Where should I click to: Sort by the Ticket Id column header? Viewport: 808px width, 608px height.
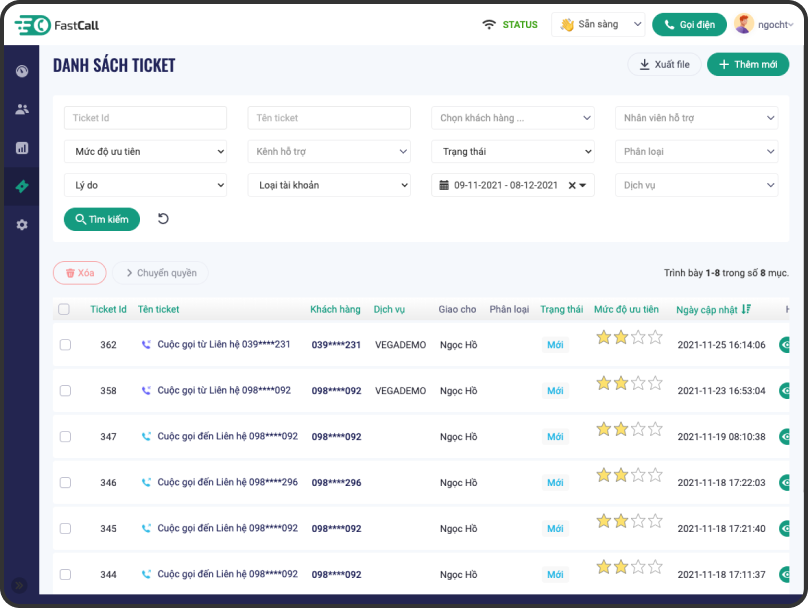(108, 309)
